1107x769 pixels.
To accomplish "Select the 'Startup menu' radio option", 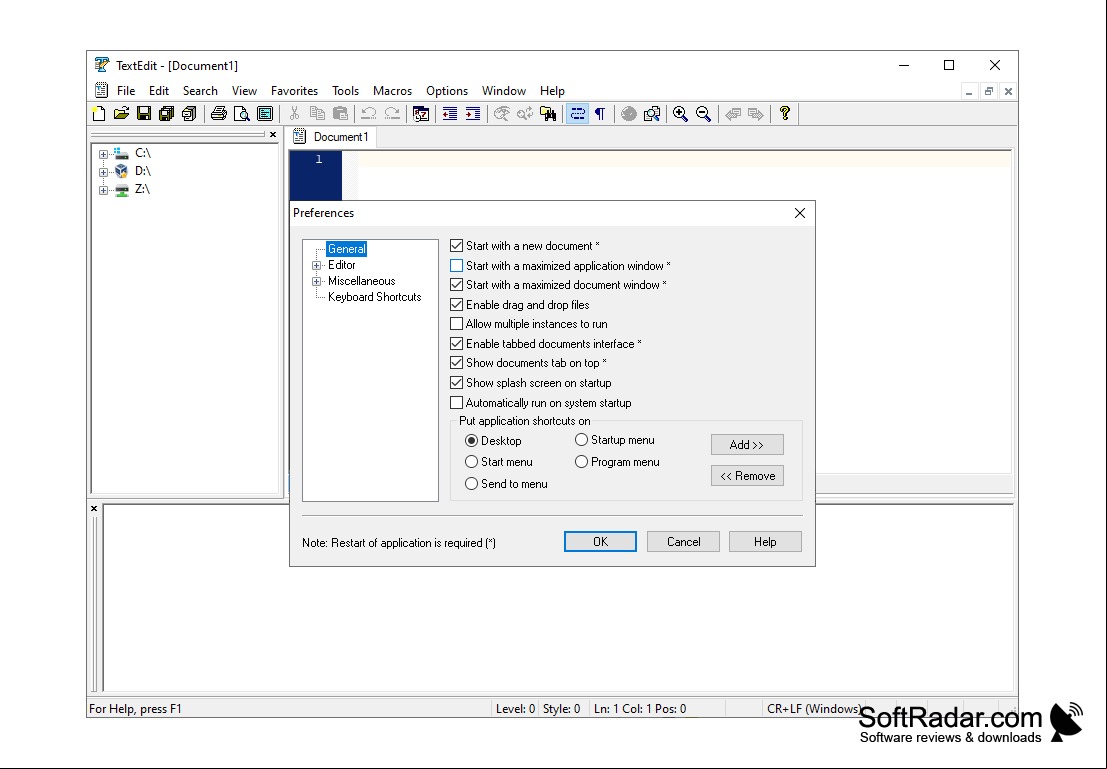I will 582,440.
